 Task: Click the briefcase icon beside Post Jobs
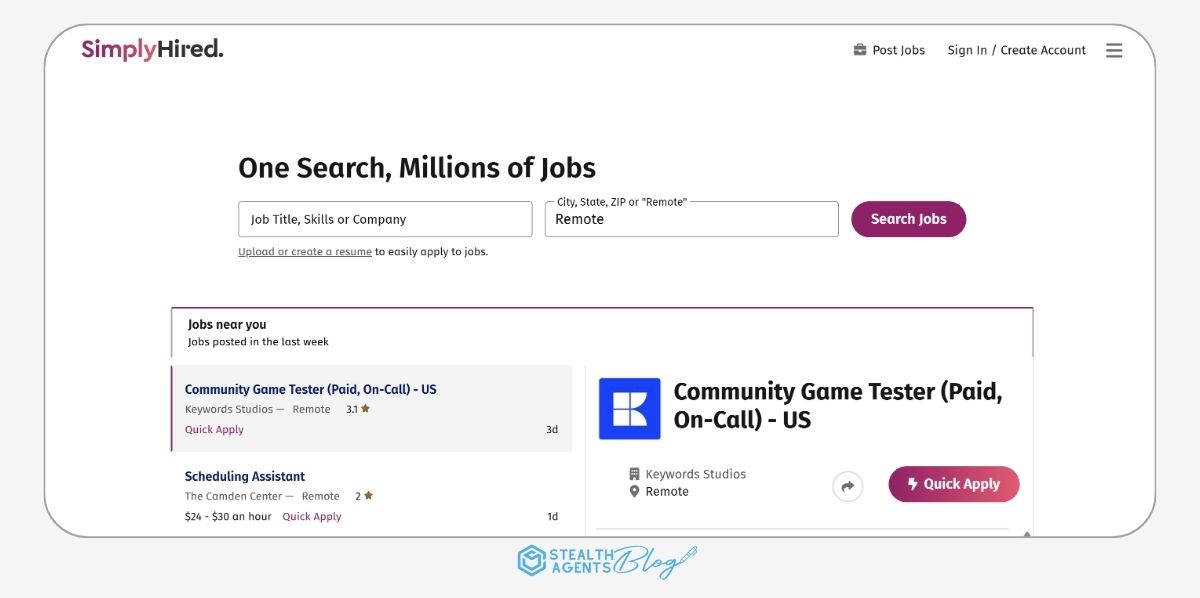pos(858,49)
